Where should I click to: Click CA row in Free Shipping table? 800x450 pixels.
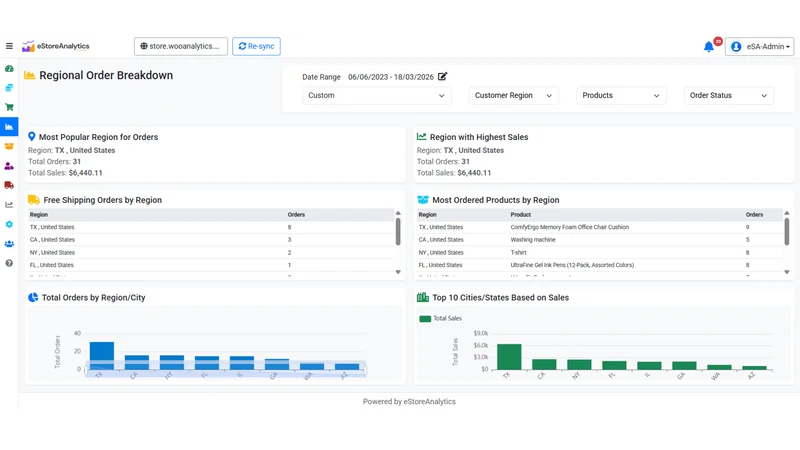212,240
